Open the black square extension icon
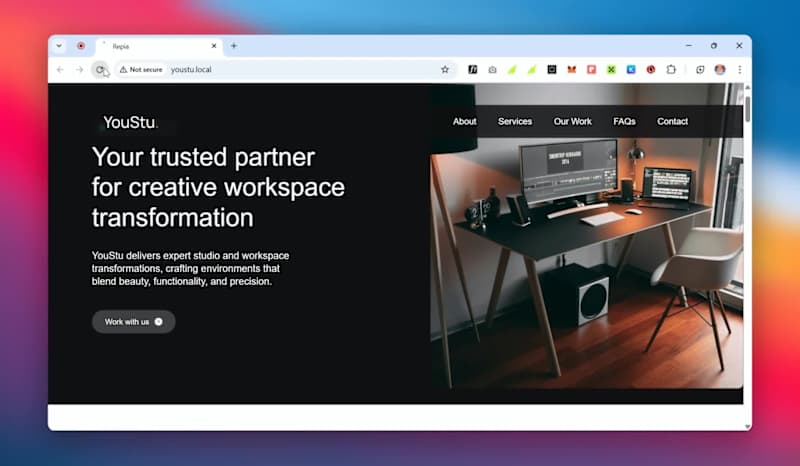 tap(552, 69)
